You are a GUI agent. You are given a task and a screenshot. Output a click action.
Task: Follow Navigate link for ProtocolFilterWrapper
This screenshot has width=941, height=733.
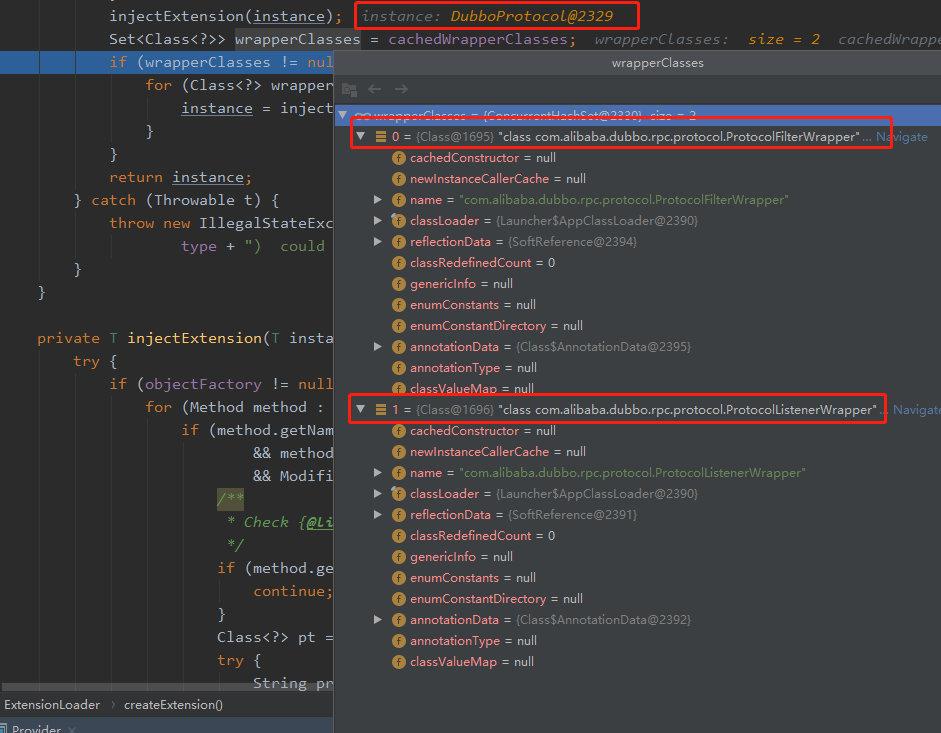(901, 137)
